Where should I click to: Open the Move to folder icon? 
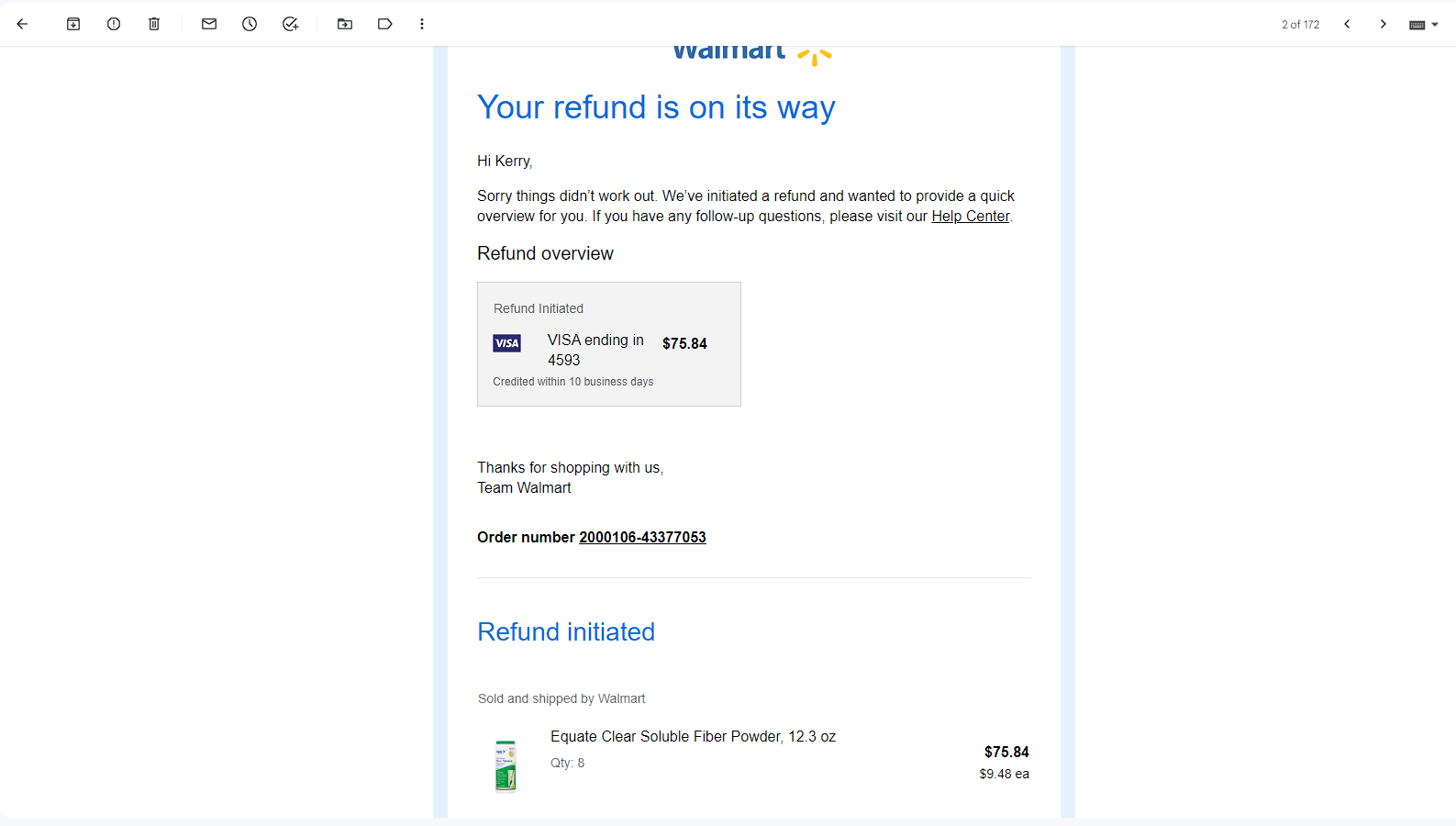(345, 24)
